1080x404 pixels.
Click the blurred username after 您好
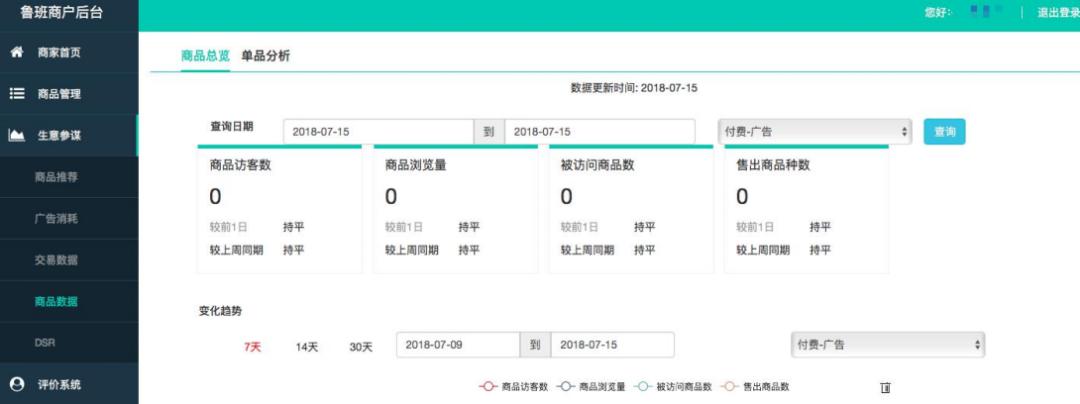click(986, 12)
